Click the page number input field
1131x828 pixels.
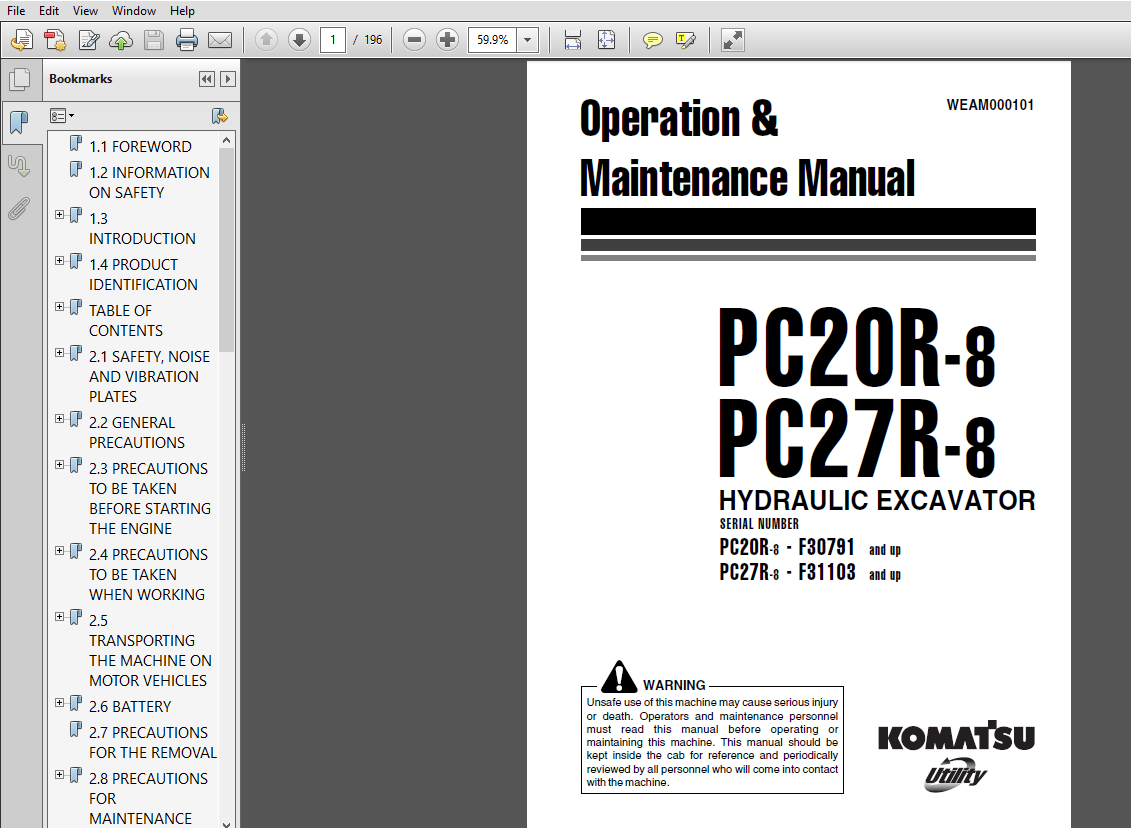click(333, 40)
